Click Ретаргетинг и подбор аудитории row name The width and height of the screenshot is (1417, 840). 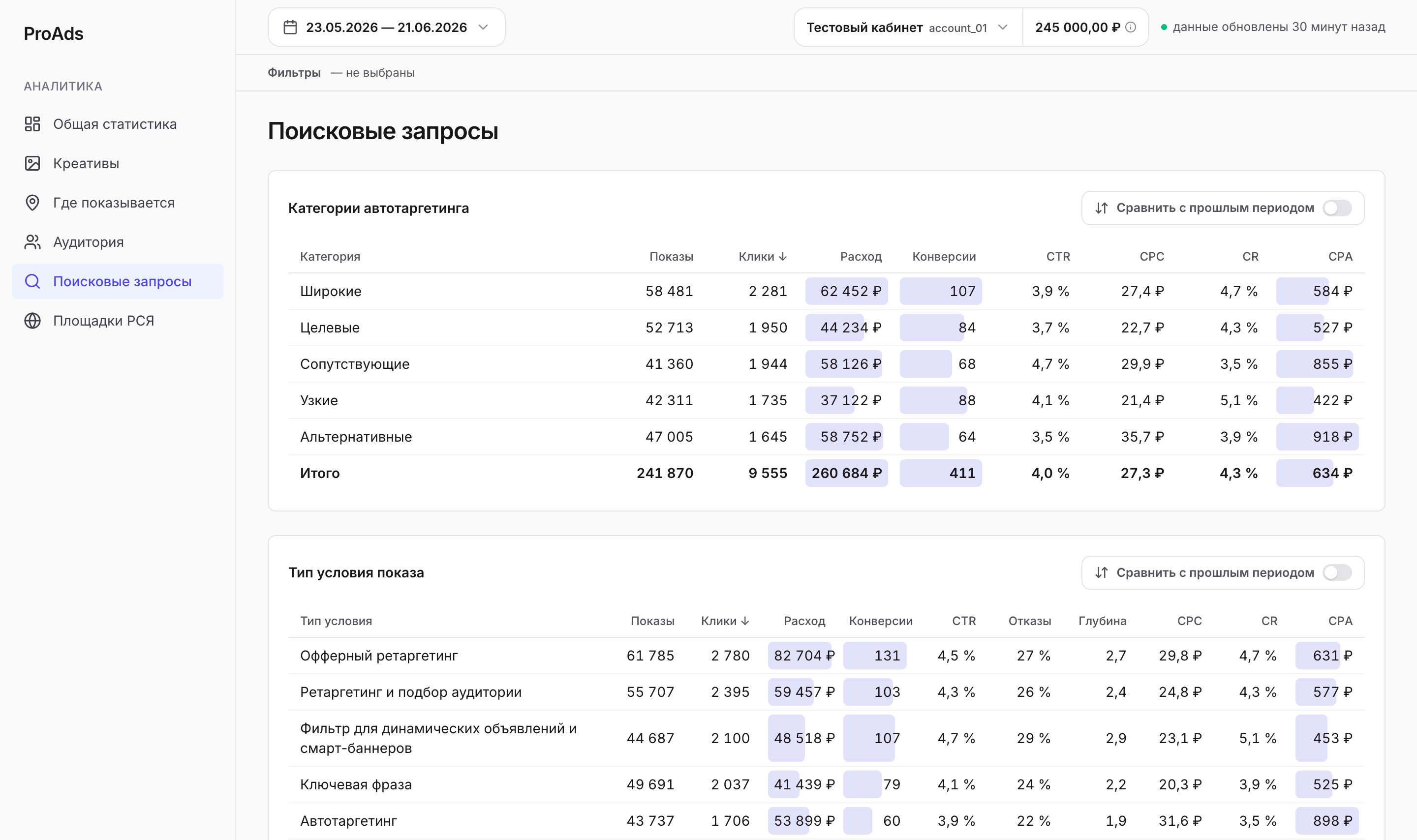411,692
